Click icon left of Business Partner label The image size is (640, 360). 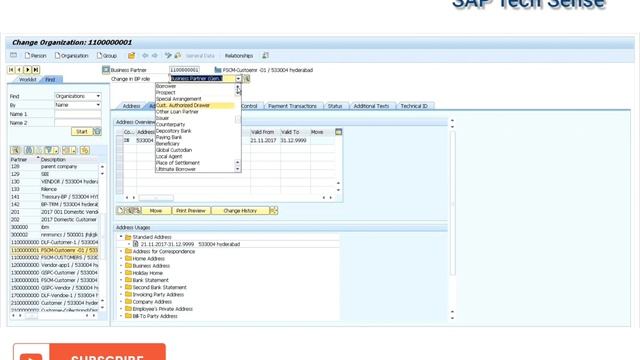pos(106,70)
